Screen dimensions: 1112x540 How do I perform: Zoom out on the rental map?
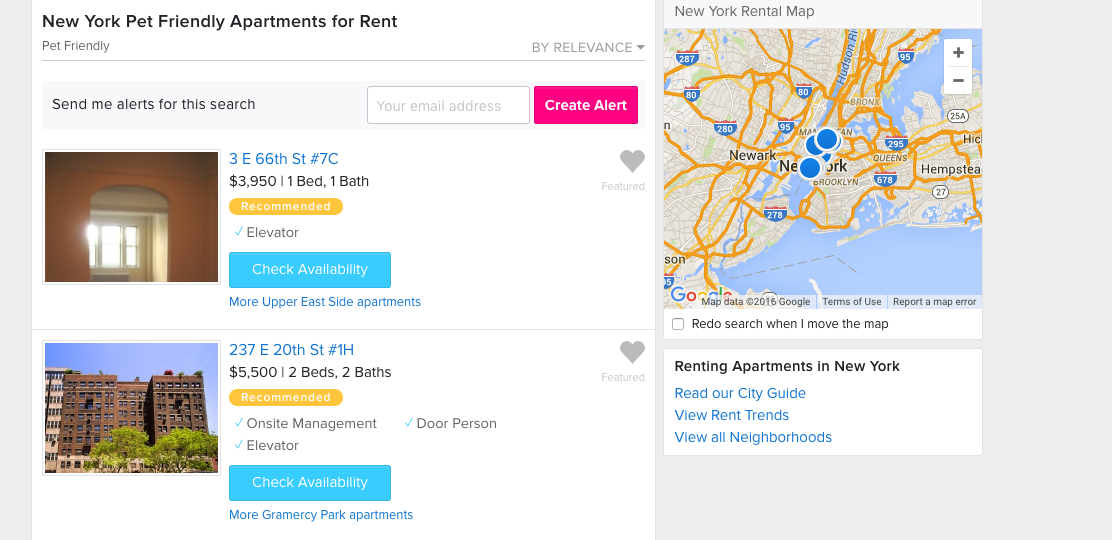click(x=957, y=80)
